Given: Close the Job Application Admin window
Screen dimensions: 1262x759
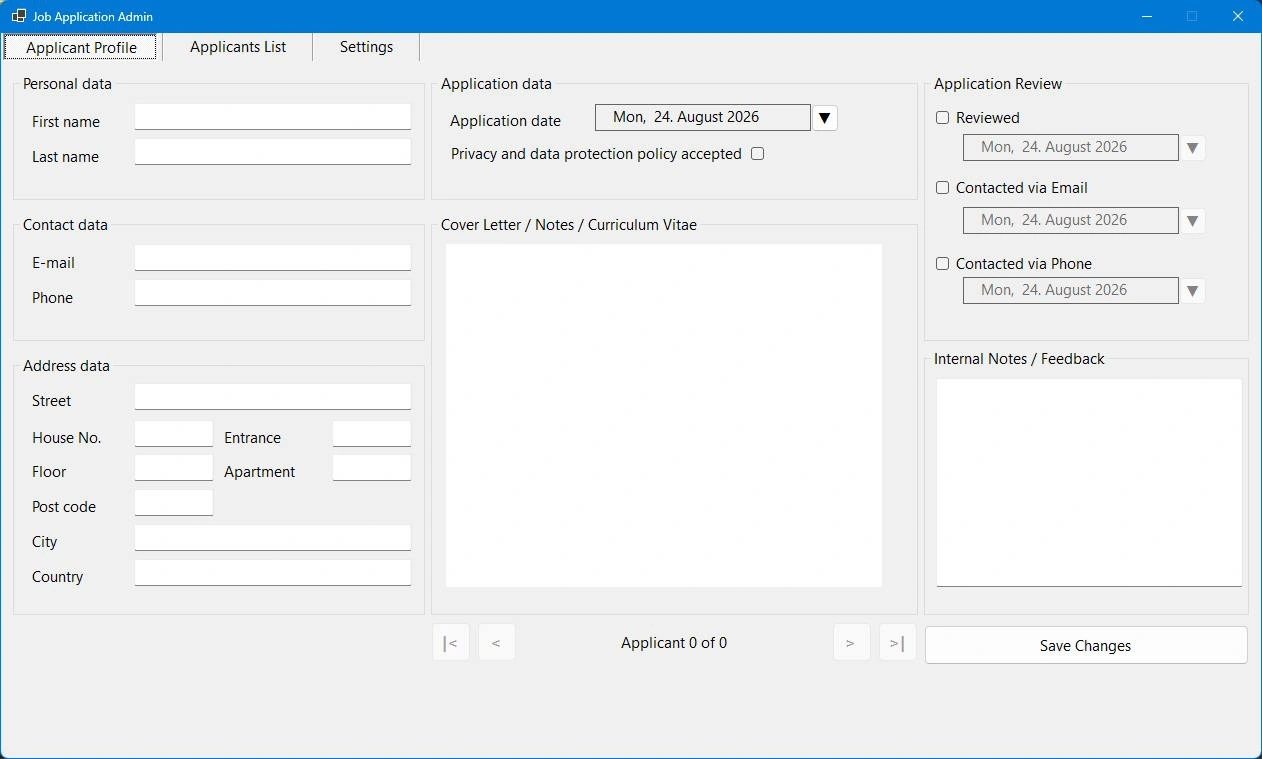Looking at the screenshot, I should (x=1238, y=16).
